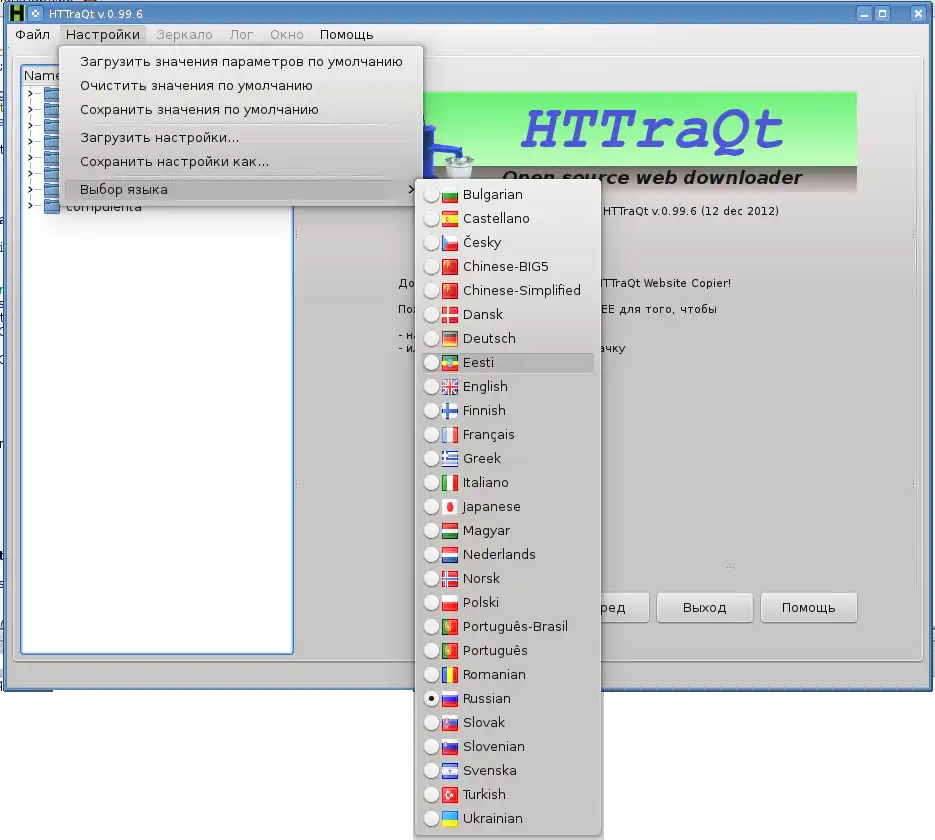Click the Japanese flag icon

[450, 507]
